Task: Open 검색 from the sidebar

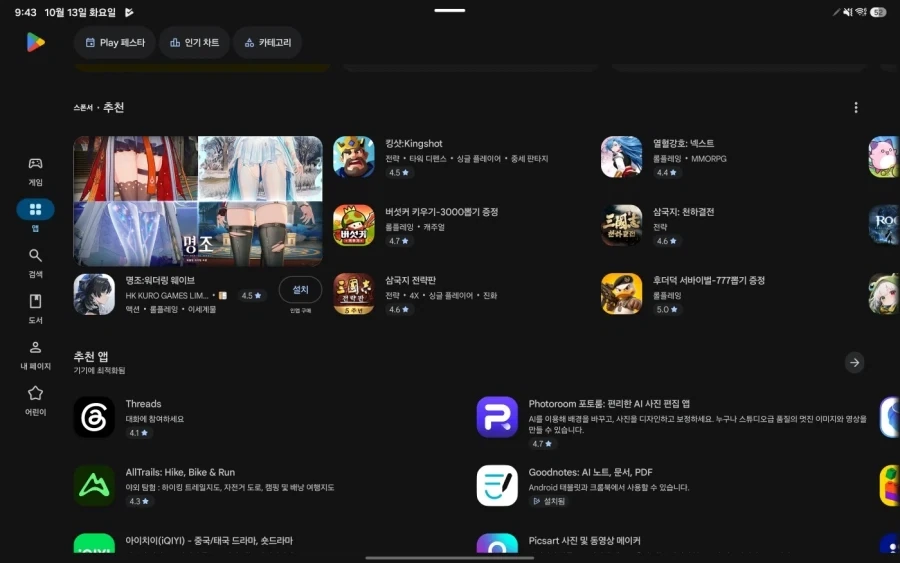Action: click(36, 263)
